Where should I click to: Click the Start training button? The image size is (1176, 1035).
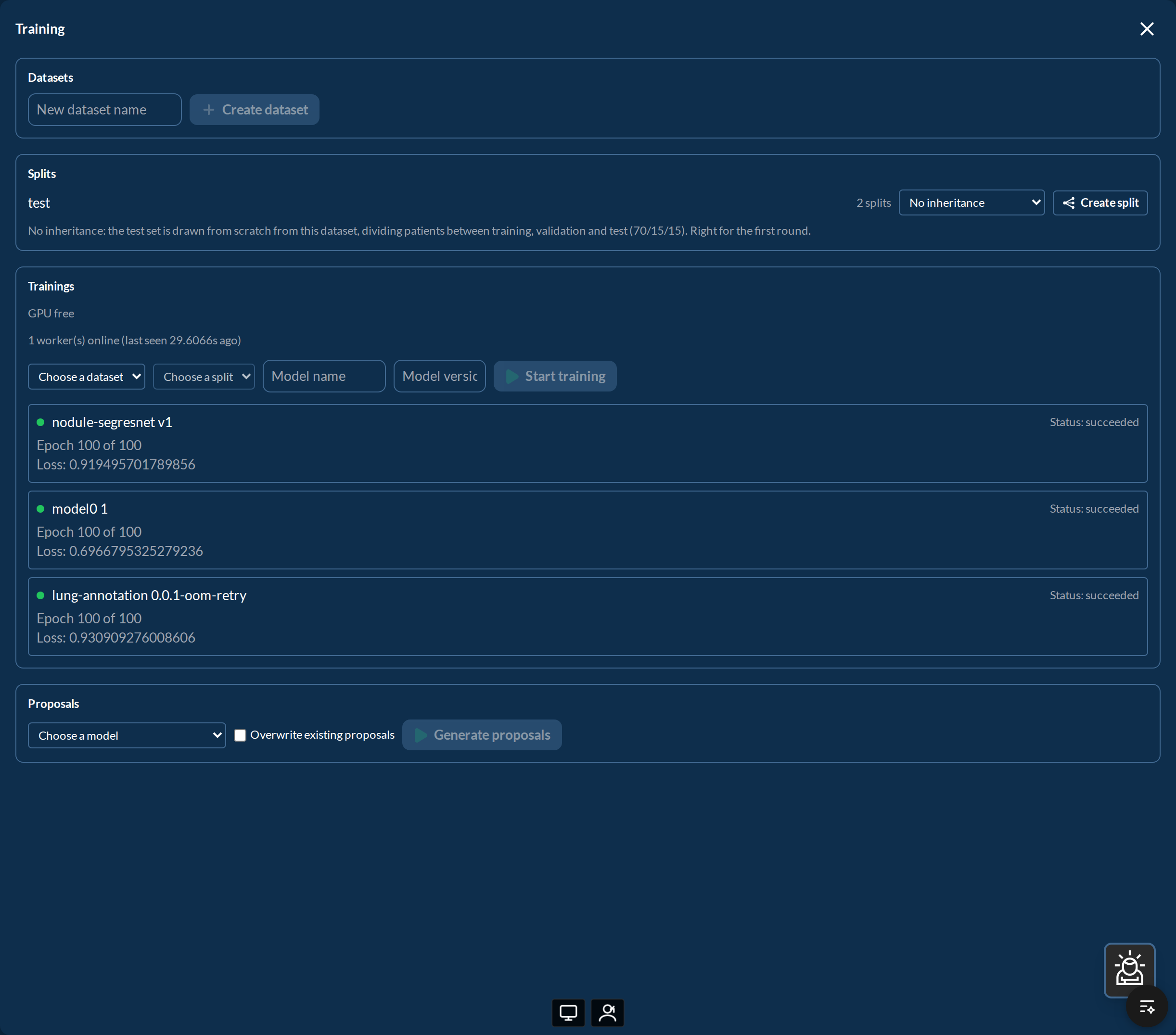point(555,376)
